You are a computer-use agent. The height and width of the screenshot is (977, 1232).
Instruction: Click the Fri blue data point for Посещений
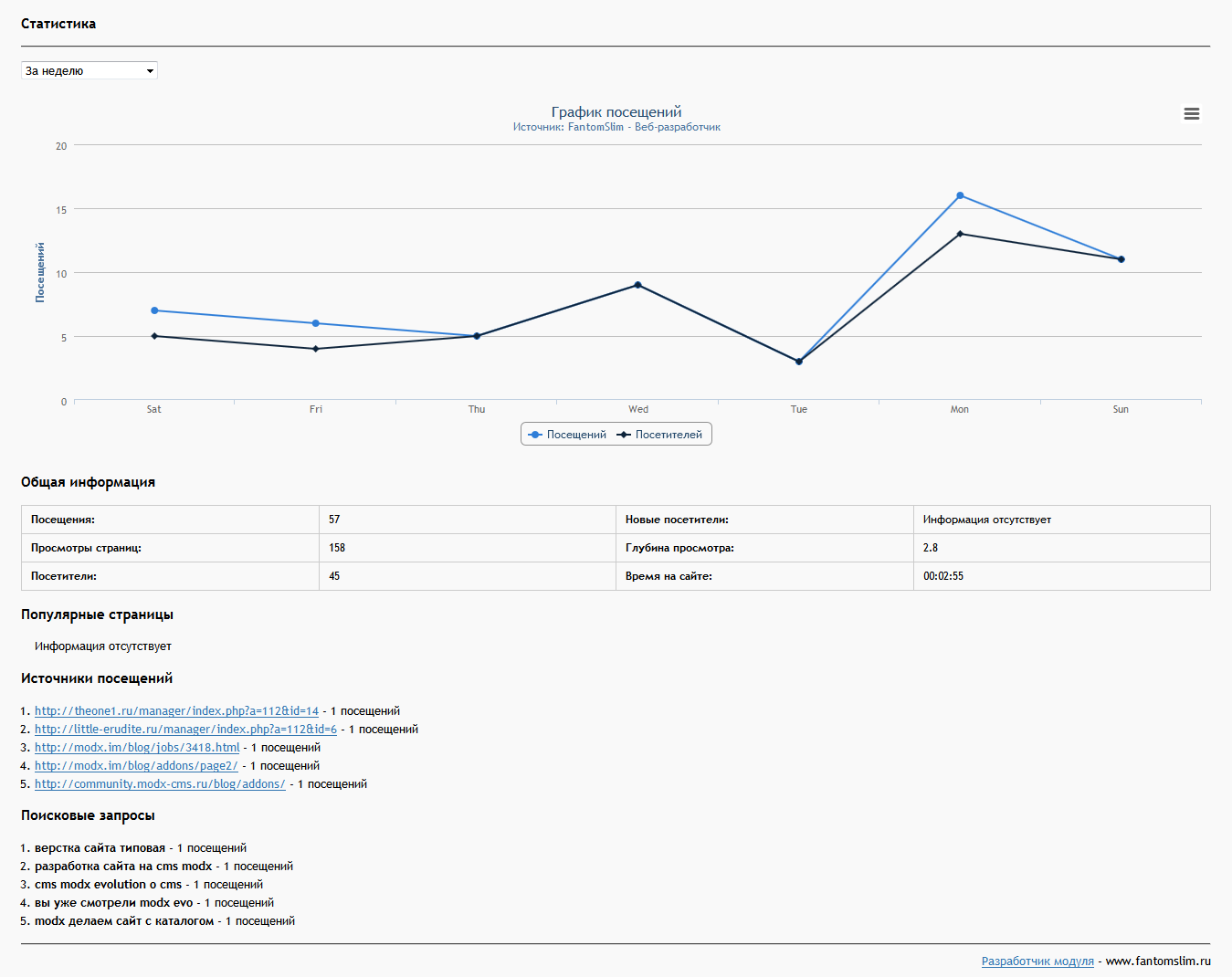pos(316,323)
